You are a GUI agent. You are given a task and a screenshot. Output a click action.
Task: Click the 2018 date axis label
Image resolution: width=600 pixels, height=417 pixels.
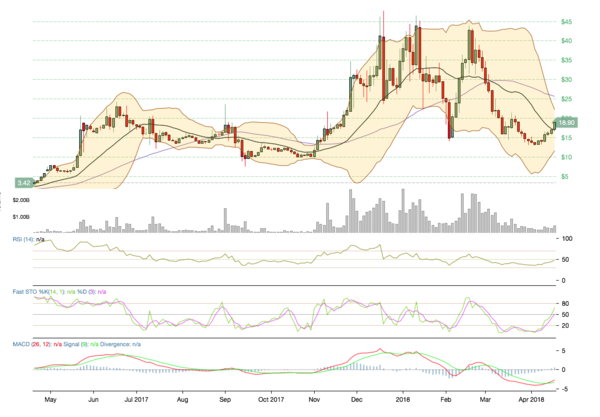403,400
